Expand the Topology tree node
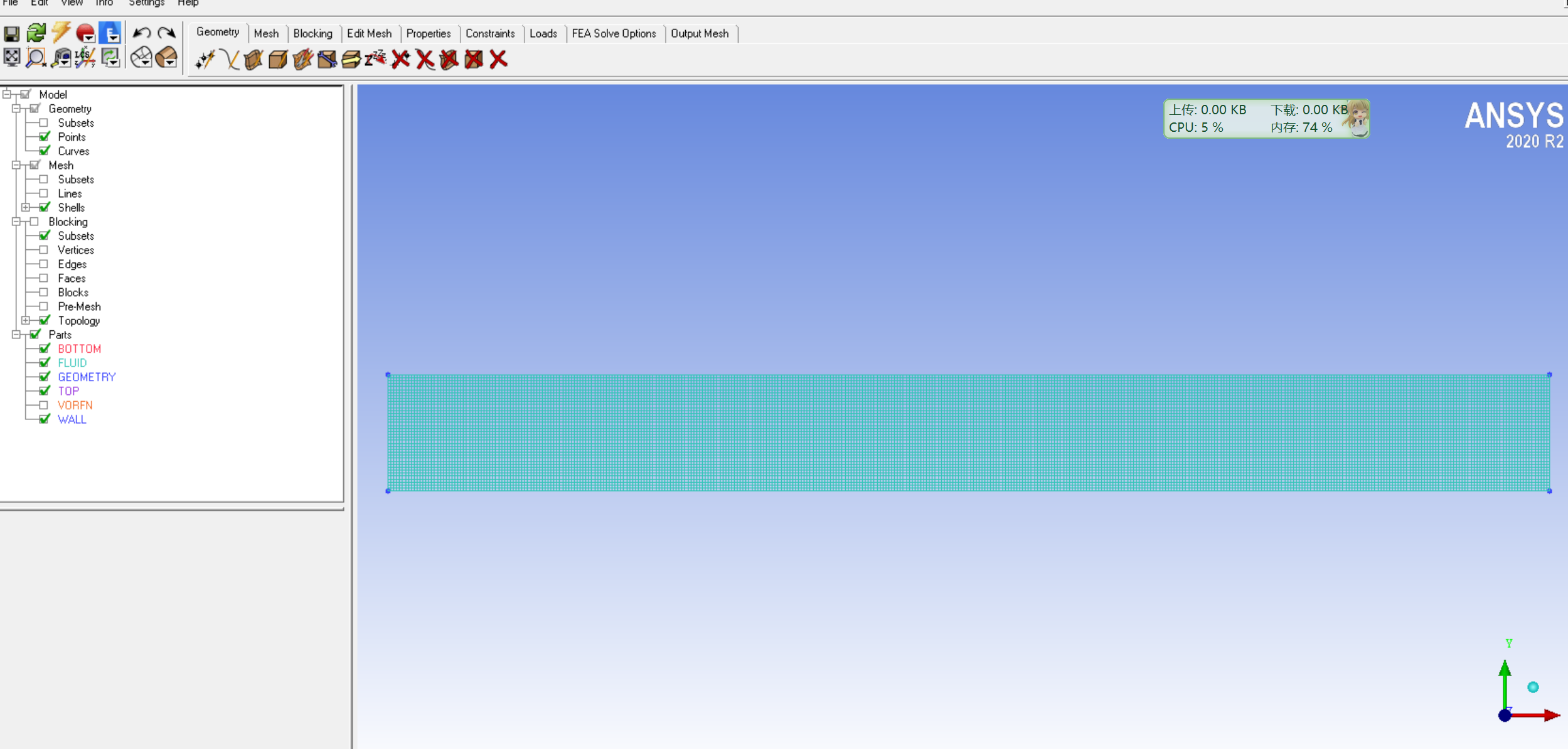The width and height of the screenshot is (1568, 749). pyautogui.click(x=26, y=320)
